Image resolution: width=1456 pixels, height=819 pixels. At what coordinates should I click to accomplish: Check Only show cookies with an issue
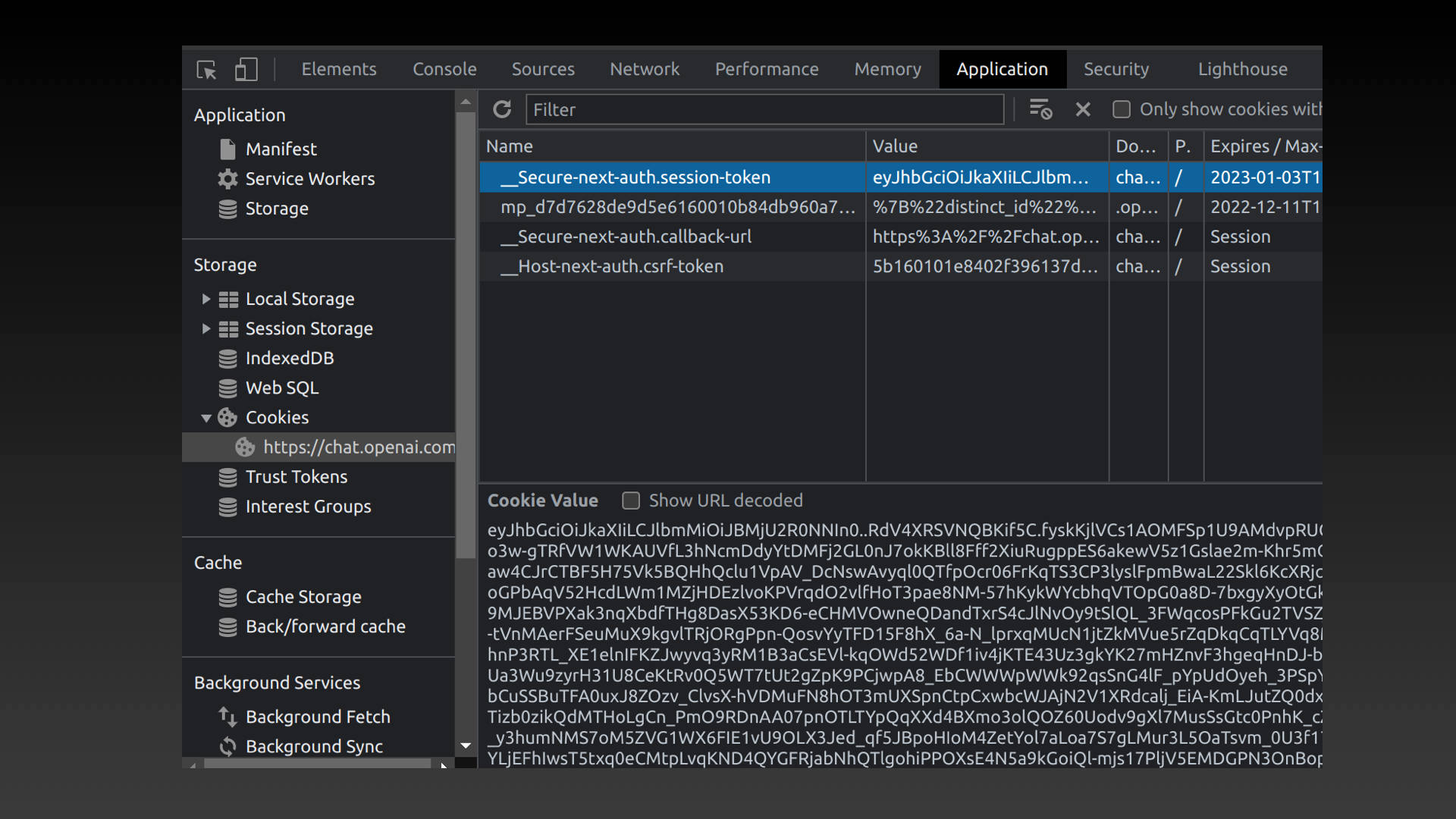pos(1122,110)
